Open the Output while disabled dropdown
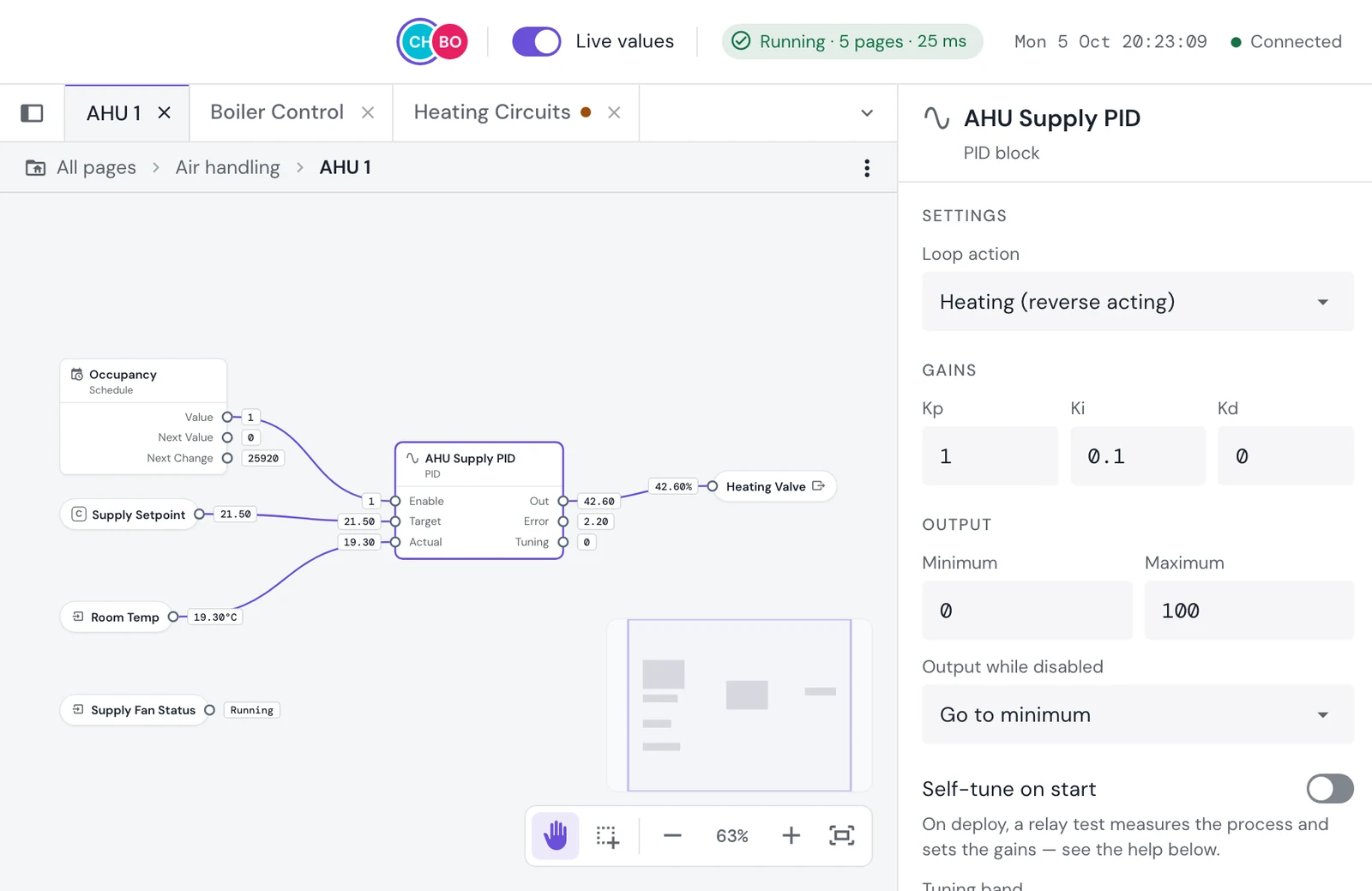The width and height of the screenshot is (1372, 891). [x=1138, y=714]
